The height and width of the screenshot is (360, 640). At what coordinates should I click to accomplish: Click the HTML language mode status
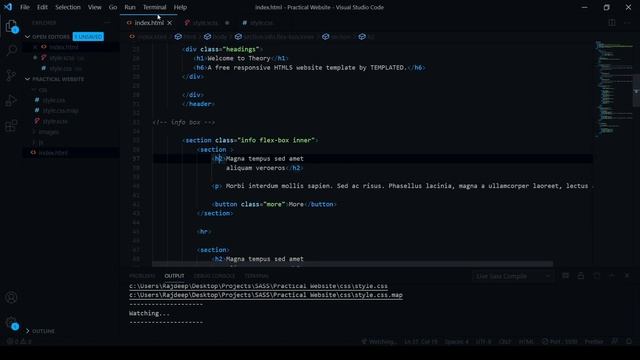coord(526,342)
